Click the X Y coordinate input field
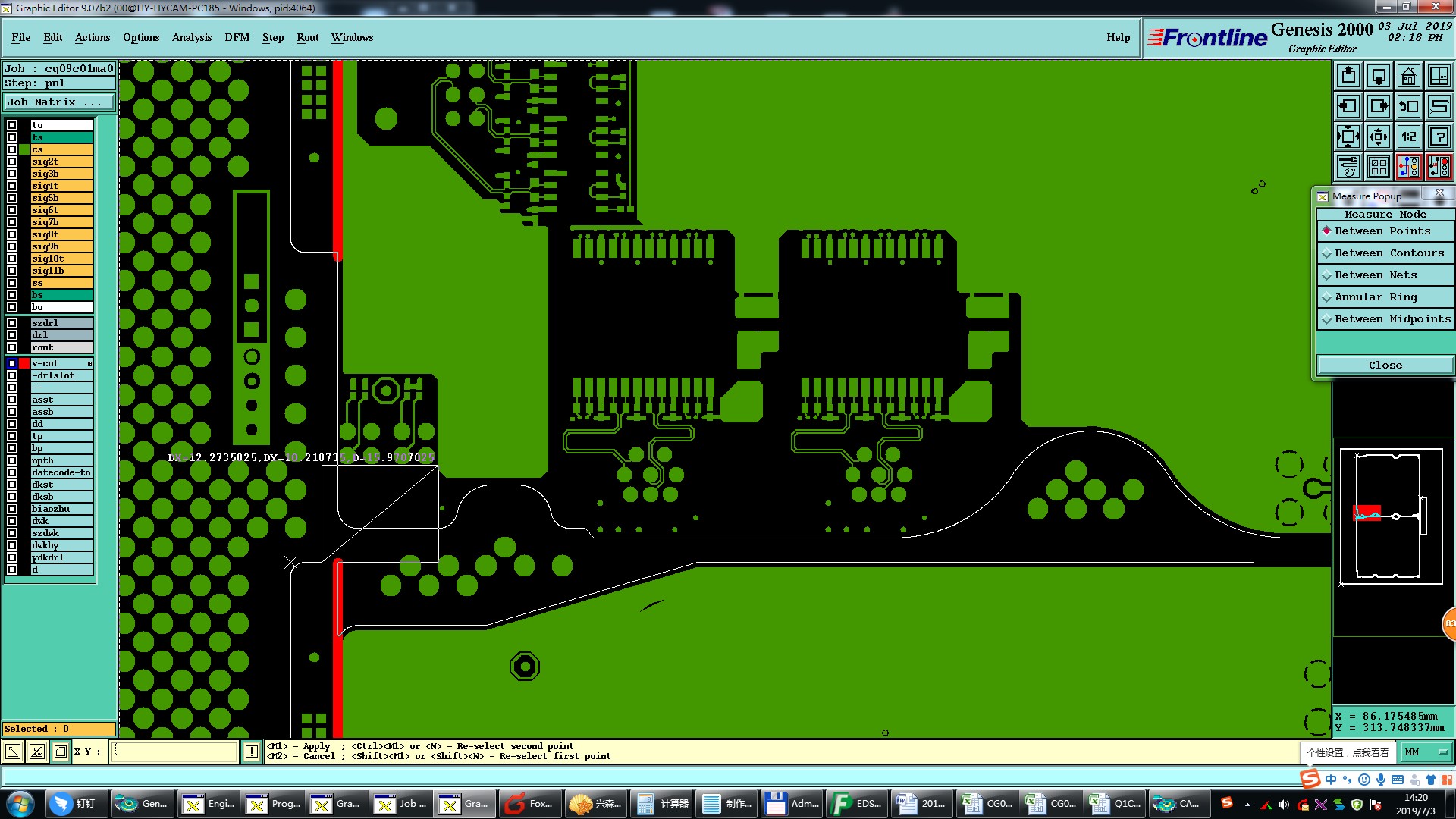 [174, 752]
